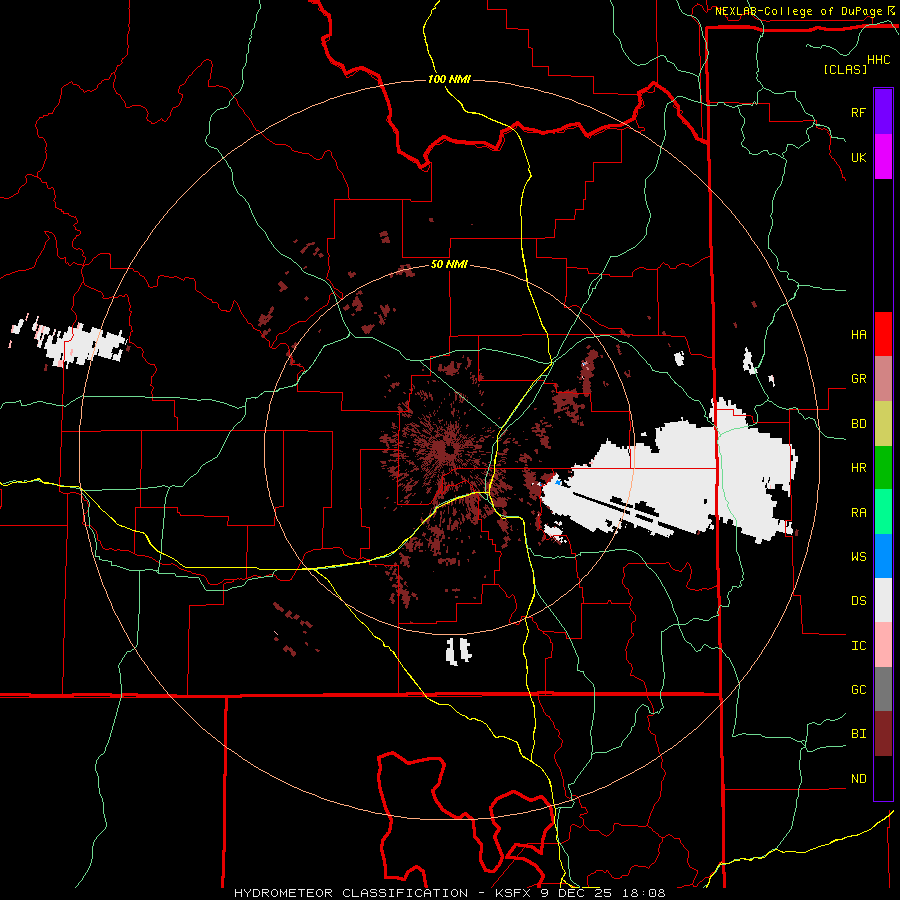Click the GR dusty-pink legend swatch
This screenshot has width=900, height=900.
click(883, 378)
